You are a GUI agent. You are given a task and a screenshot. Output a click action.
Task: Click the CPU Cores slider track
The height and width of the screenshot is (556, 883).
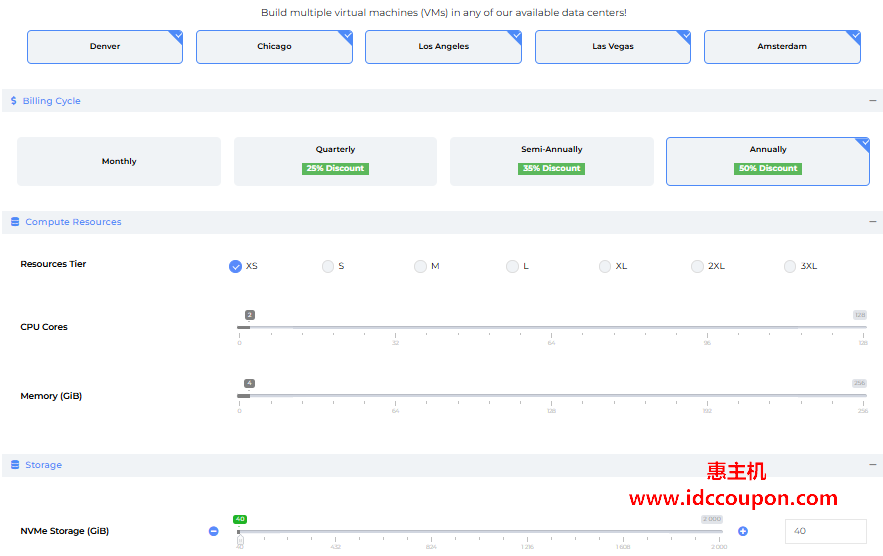point(551,327)
